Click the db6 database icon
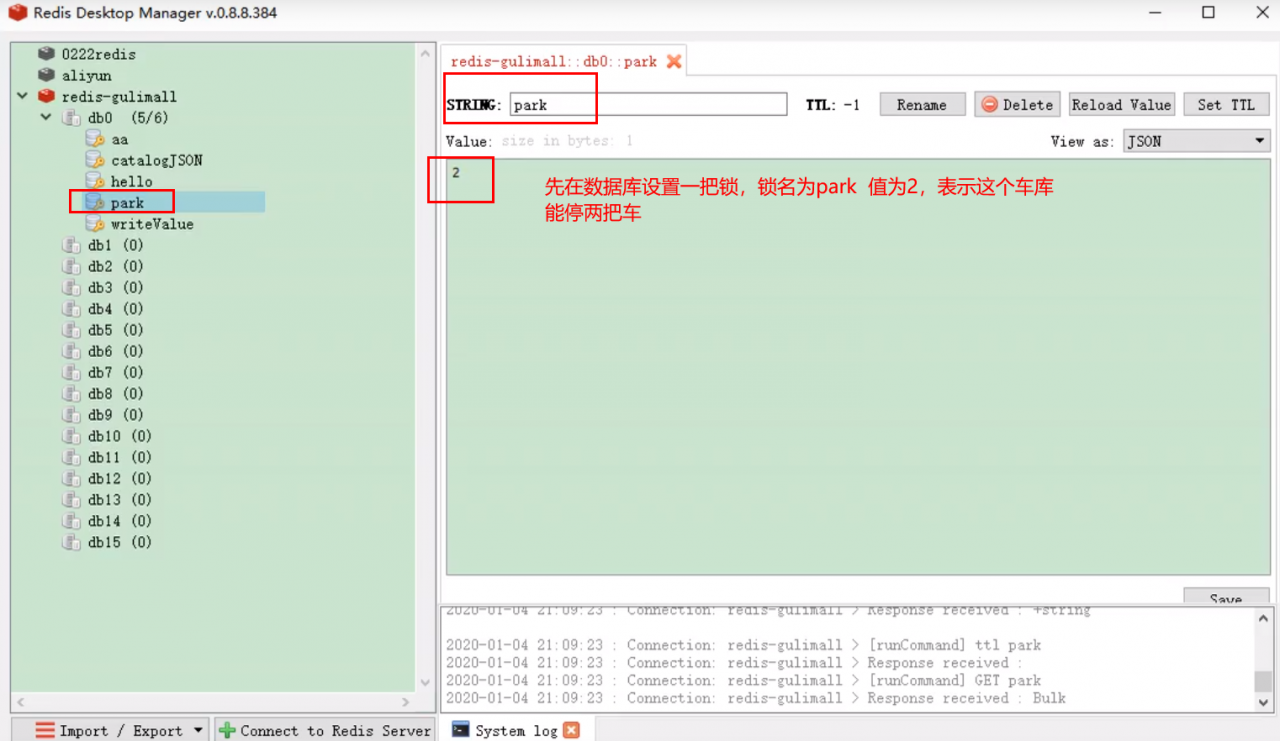 (x=71, y=351)
